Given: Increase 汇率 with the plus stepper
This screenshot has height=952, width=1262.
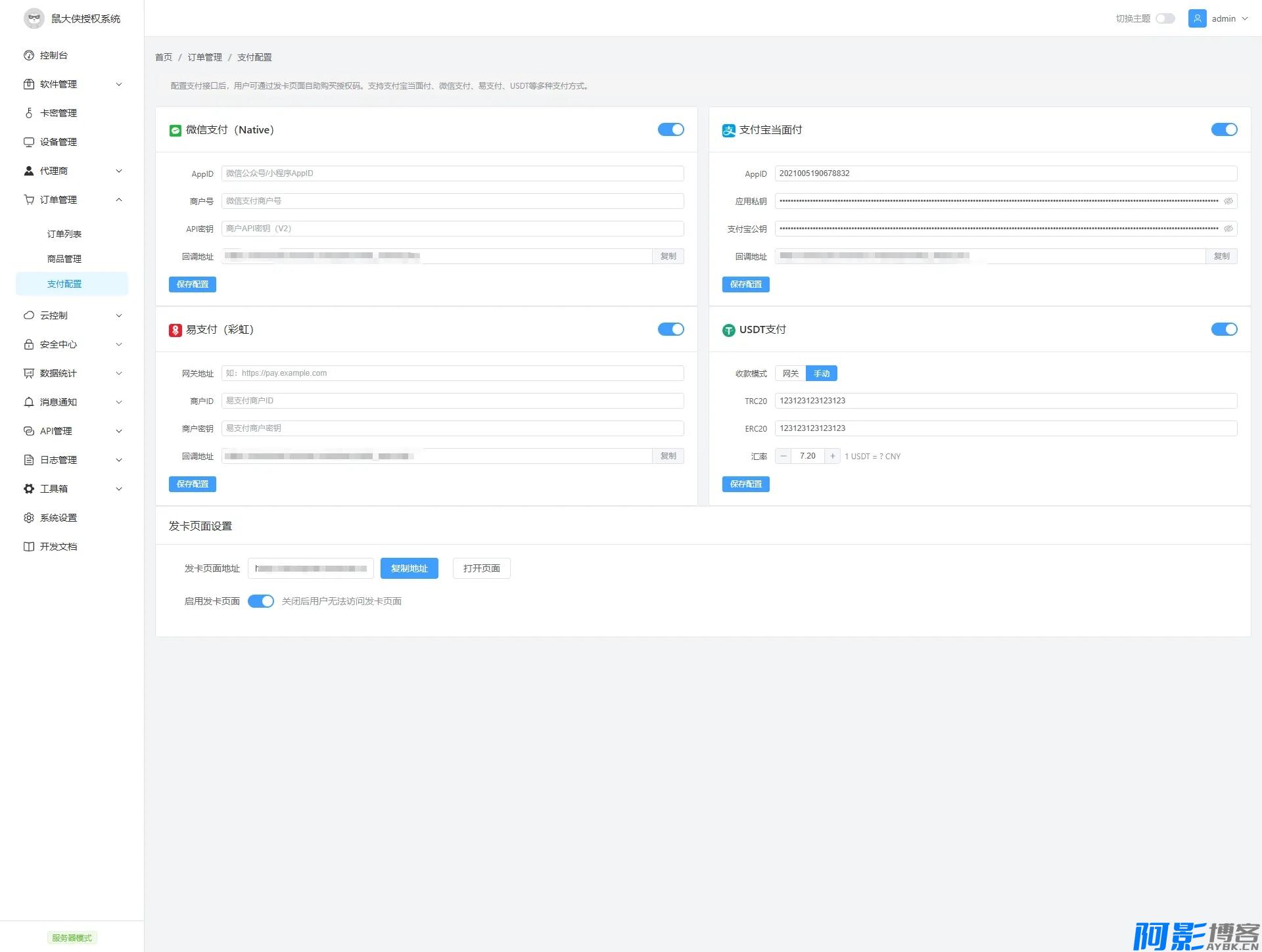Looking at the screenshot, I should click(x=832, y=456).
